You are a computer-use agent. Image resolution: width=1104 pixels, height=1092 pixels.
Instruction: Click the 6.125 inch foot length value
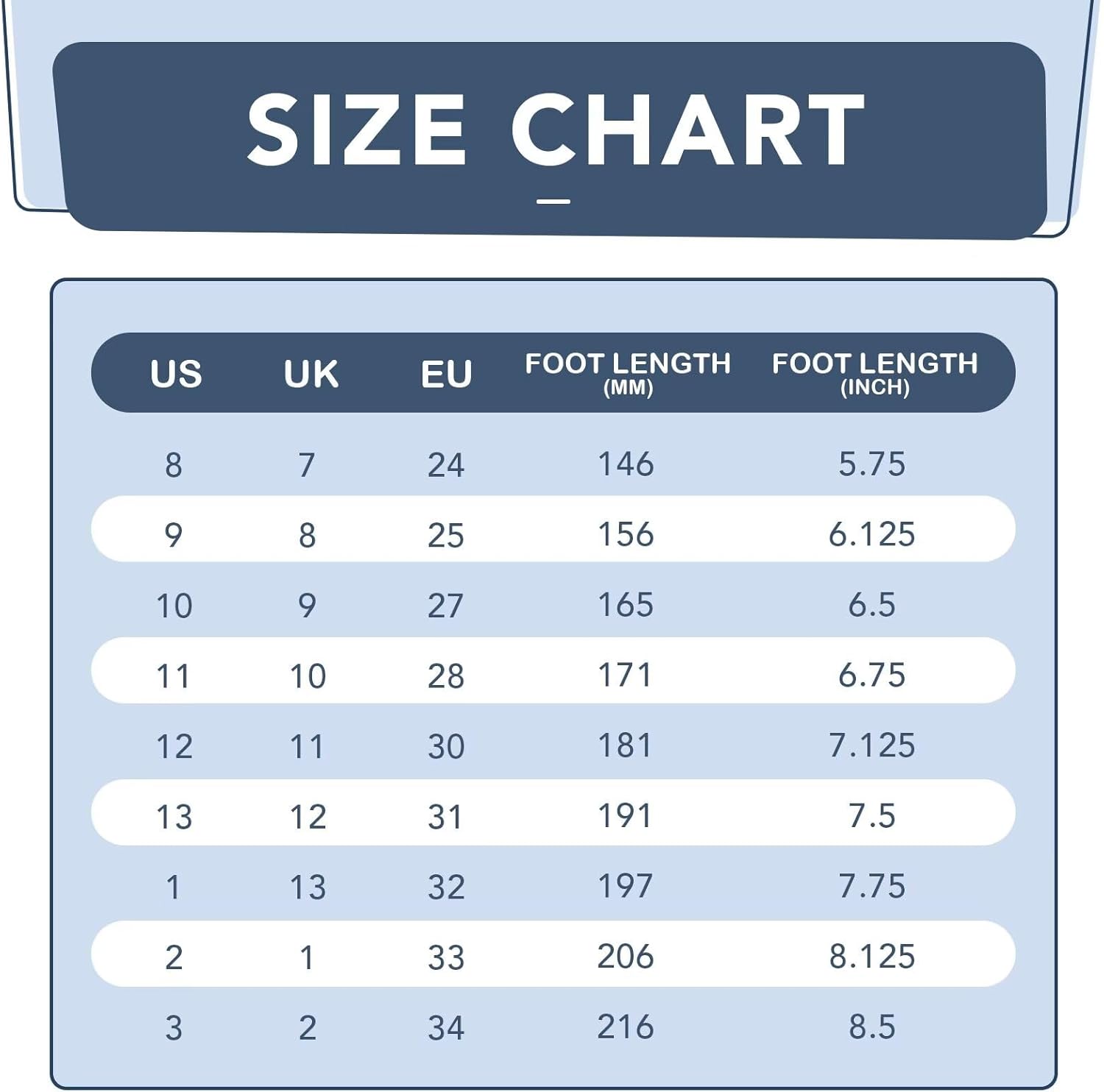click(x=872, y=534)
